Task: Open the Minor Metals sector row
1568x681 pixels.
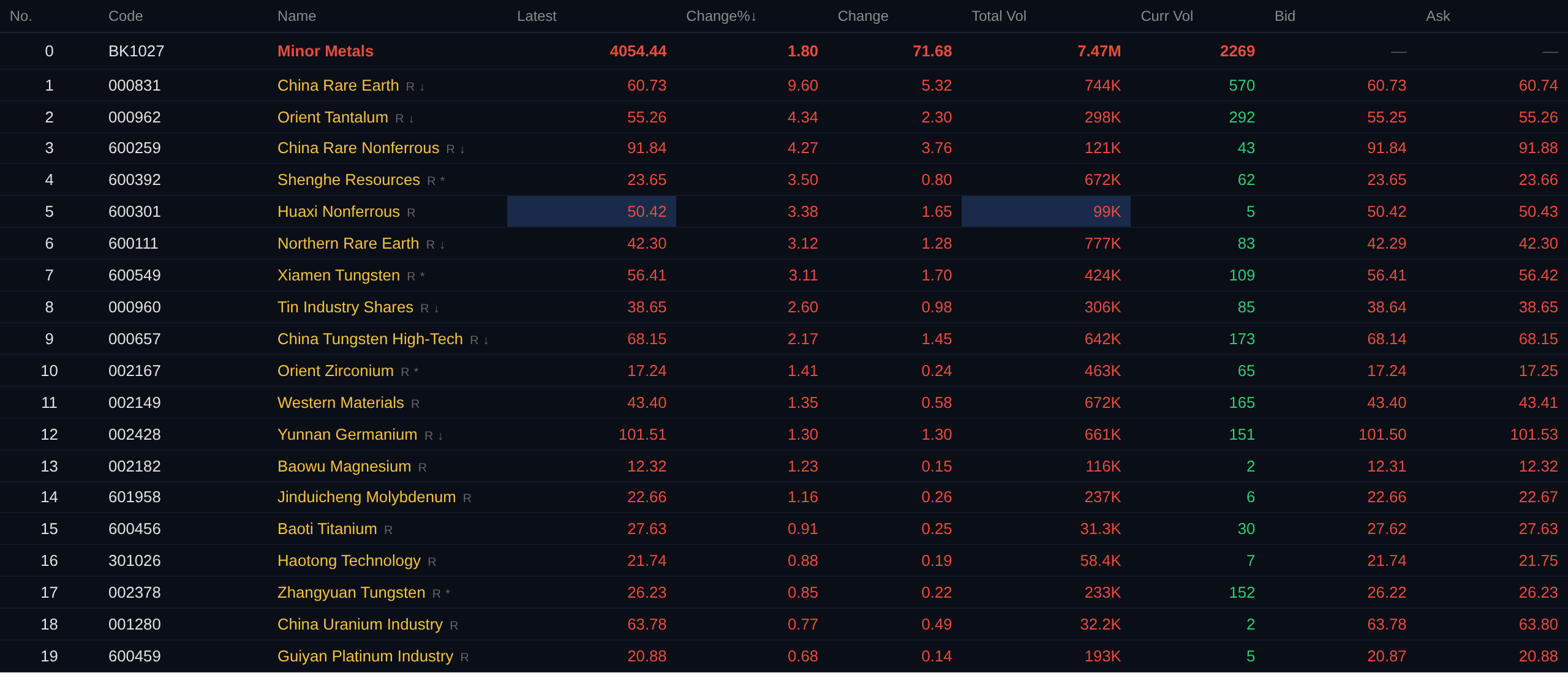Action: point(325,51)
